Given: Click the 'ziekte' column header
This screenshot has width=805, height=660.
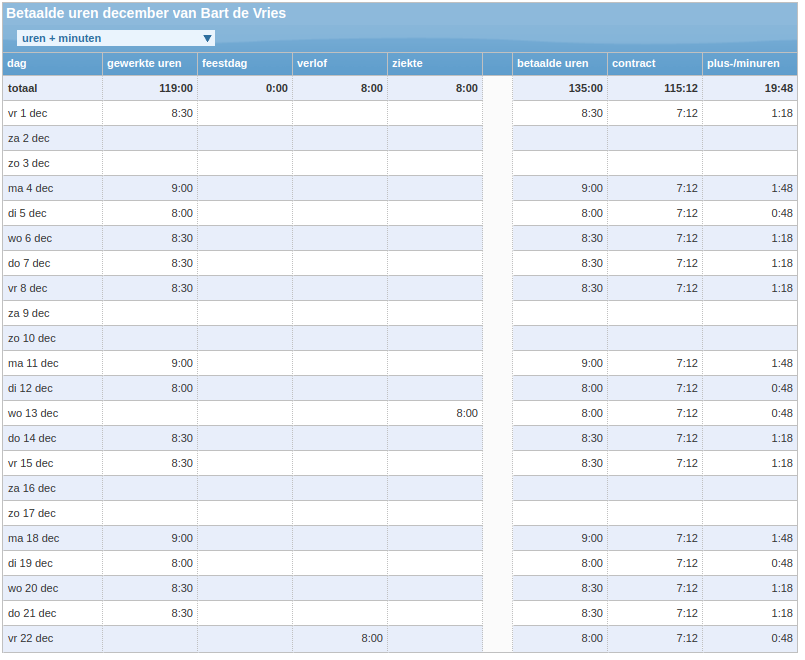Looking at the screenshot, I should coord(407,63).
